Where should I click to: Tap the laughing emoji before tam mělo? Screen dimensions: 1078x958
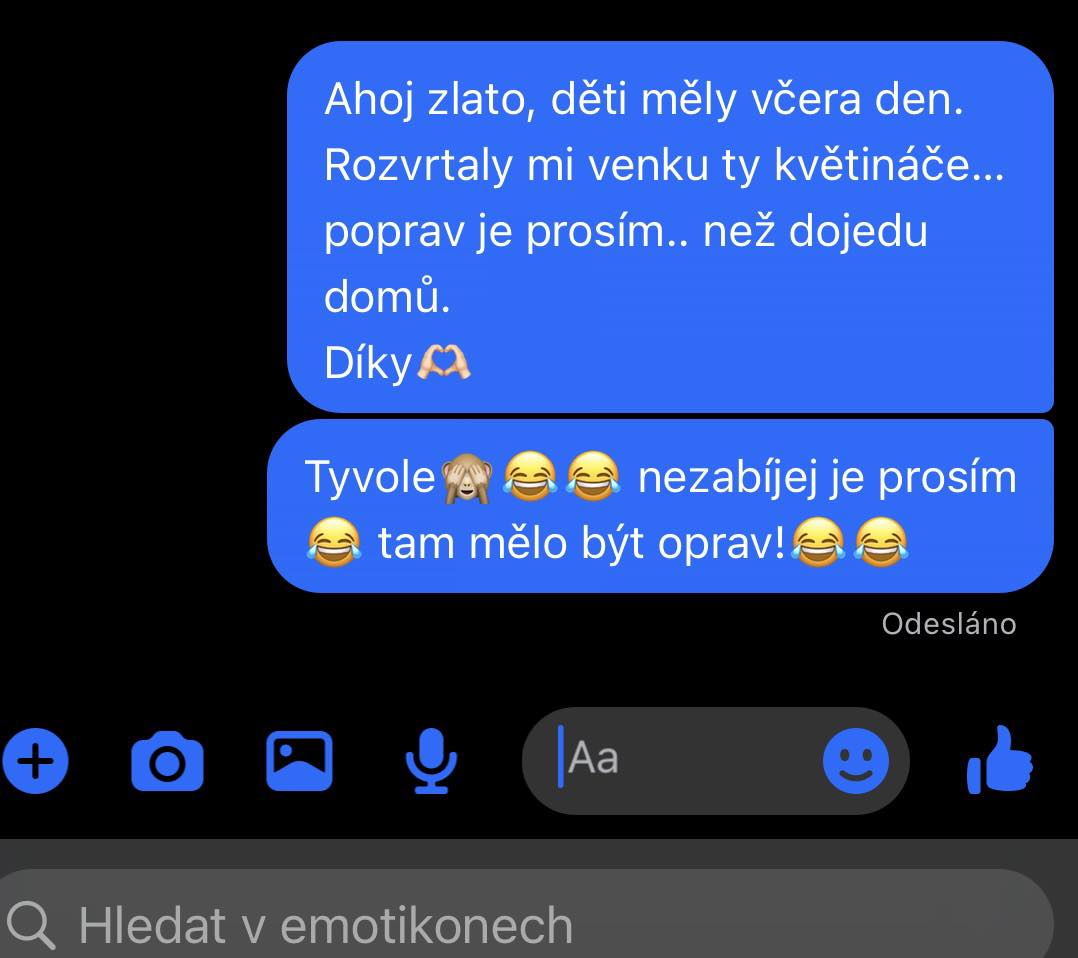(x=334, y=542)
